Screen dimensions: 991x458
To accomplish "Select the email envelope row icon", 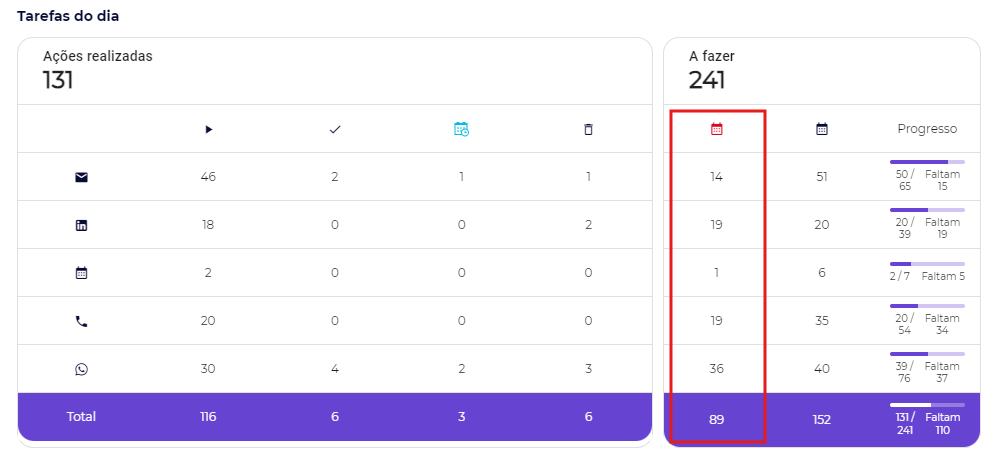I will click(x=82, y=177).
